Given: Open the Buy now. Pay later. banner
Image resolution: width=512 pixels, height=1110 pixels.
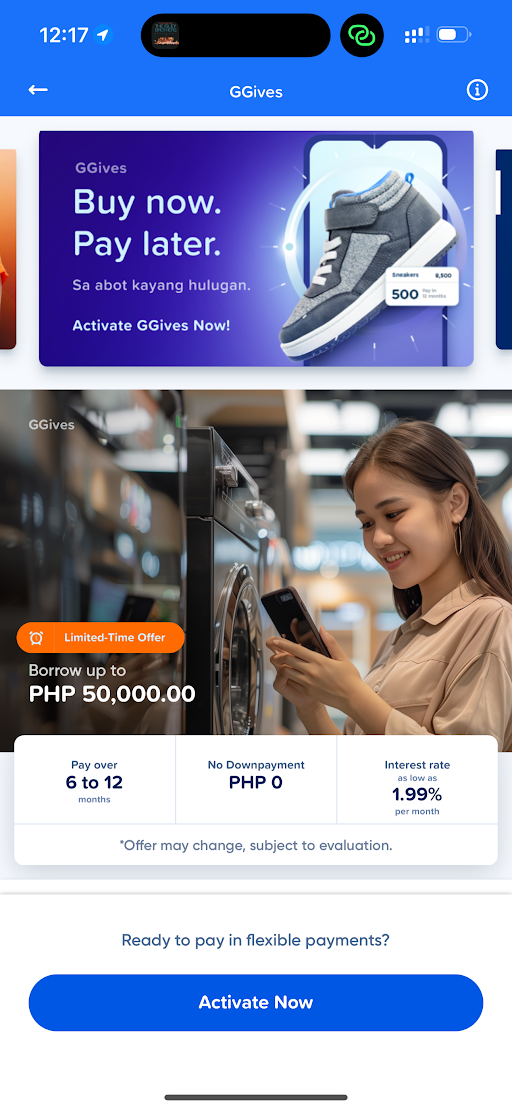Looking at the screenshot, I should 256,248.
